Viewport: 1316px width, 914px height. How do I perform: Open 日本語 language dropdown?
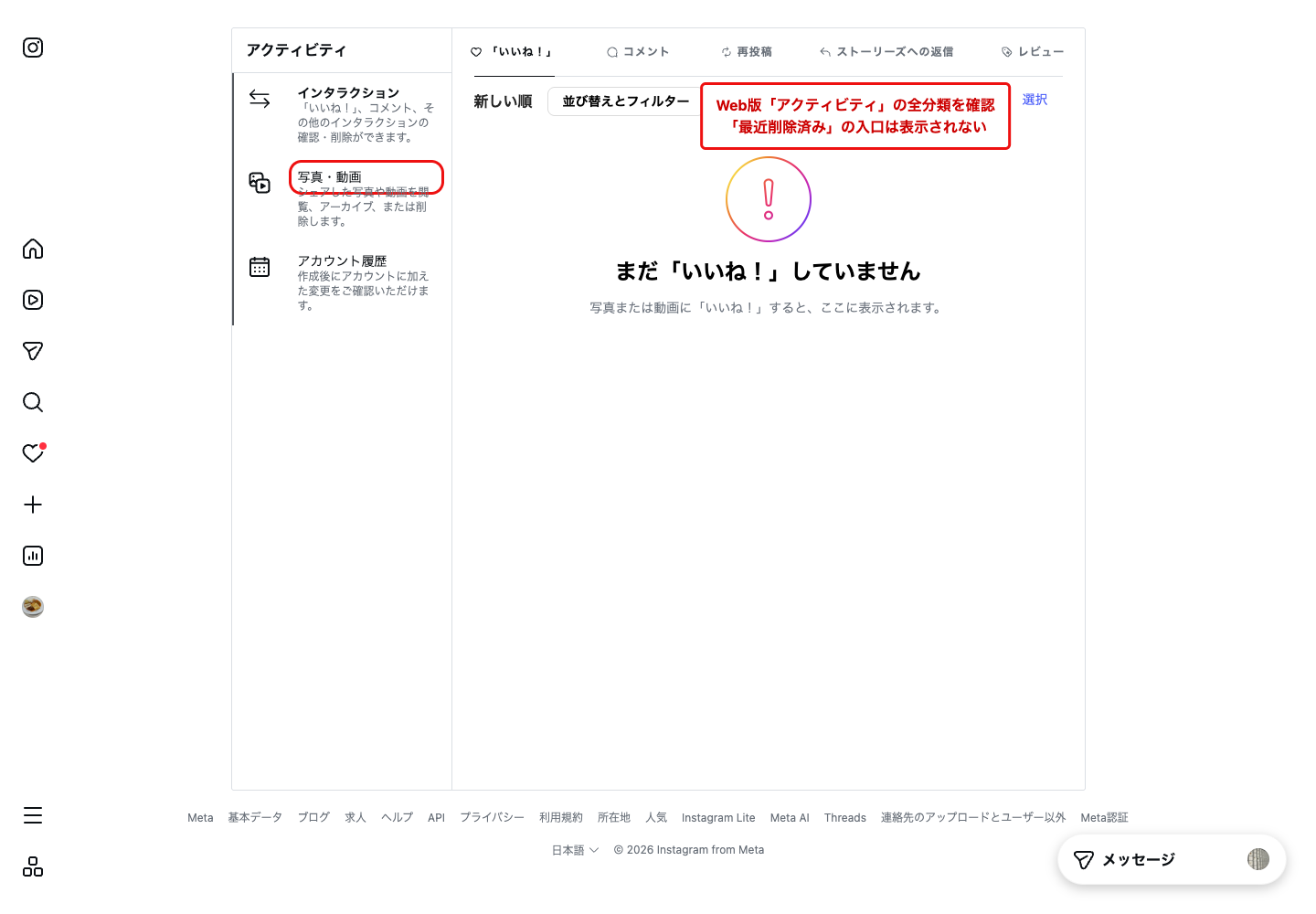[575, 850]
